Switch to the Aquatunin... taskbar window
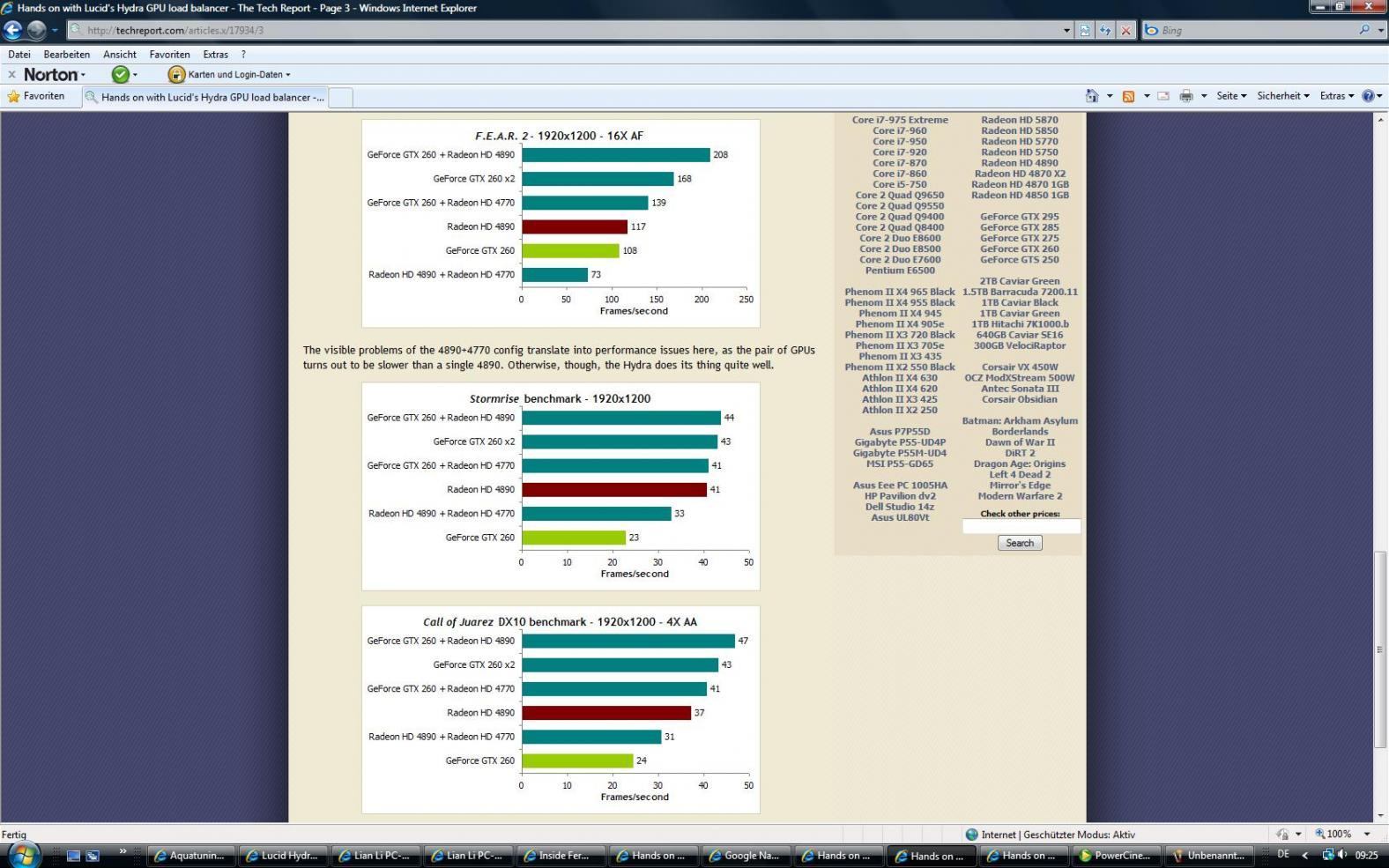1389x868 pixels. [x=190, y=855]
